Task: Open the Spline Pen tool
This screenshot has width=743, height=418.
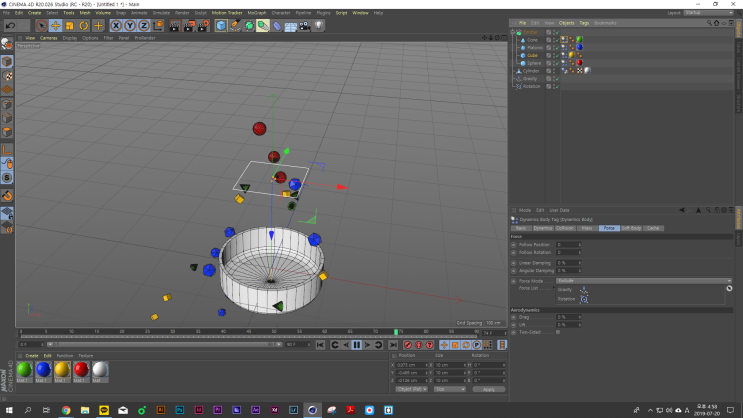Action: click(x=235, y=26)
